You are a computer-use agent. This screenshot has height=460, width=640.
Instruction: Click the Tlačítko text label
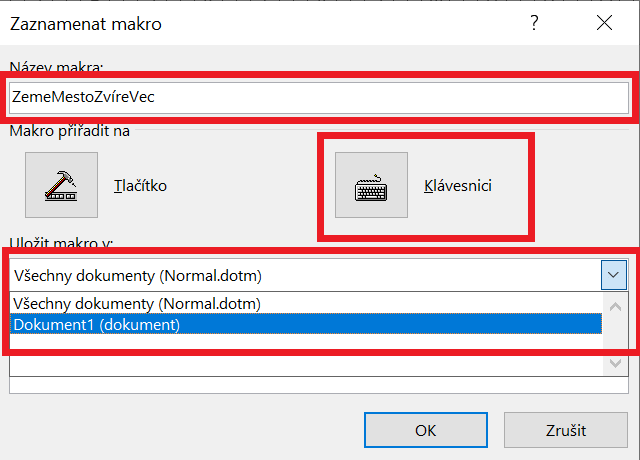(x=139, y=186)
